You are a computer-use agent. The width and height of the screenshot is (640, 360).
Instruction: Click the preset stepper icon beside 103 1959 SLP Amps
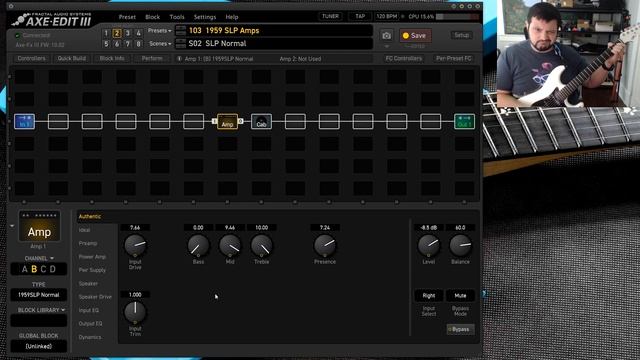pos(180,31)
